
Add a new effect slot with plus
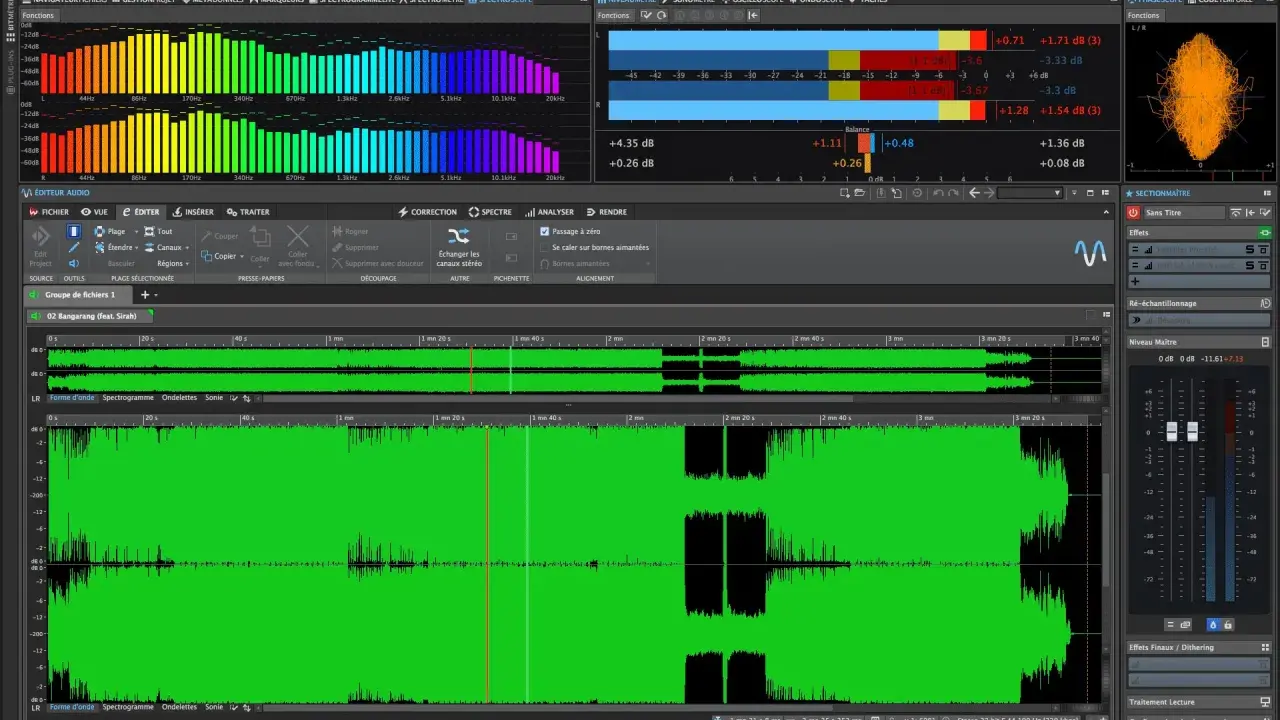1135,281
